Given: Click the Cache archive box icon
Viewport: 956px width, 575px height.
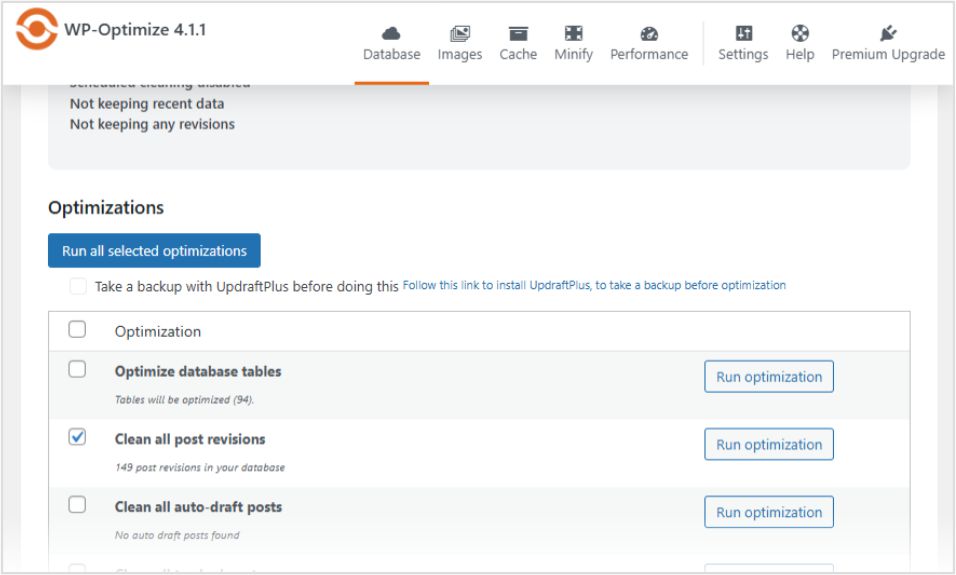Looking at the screenshot, I should click(518, 33).
